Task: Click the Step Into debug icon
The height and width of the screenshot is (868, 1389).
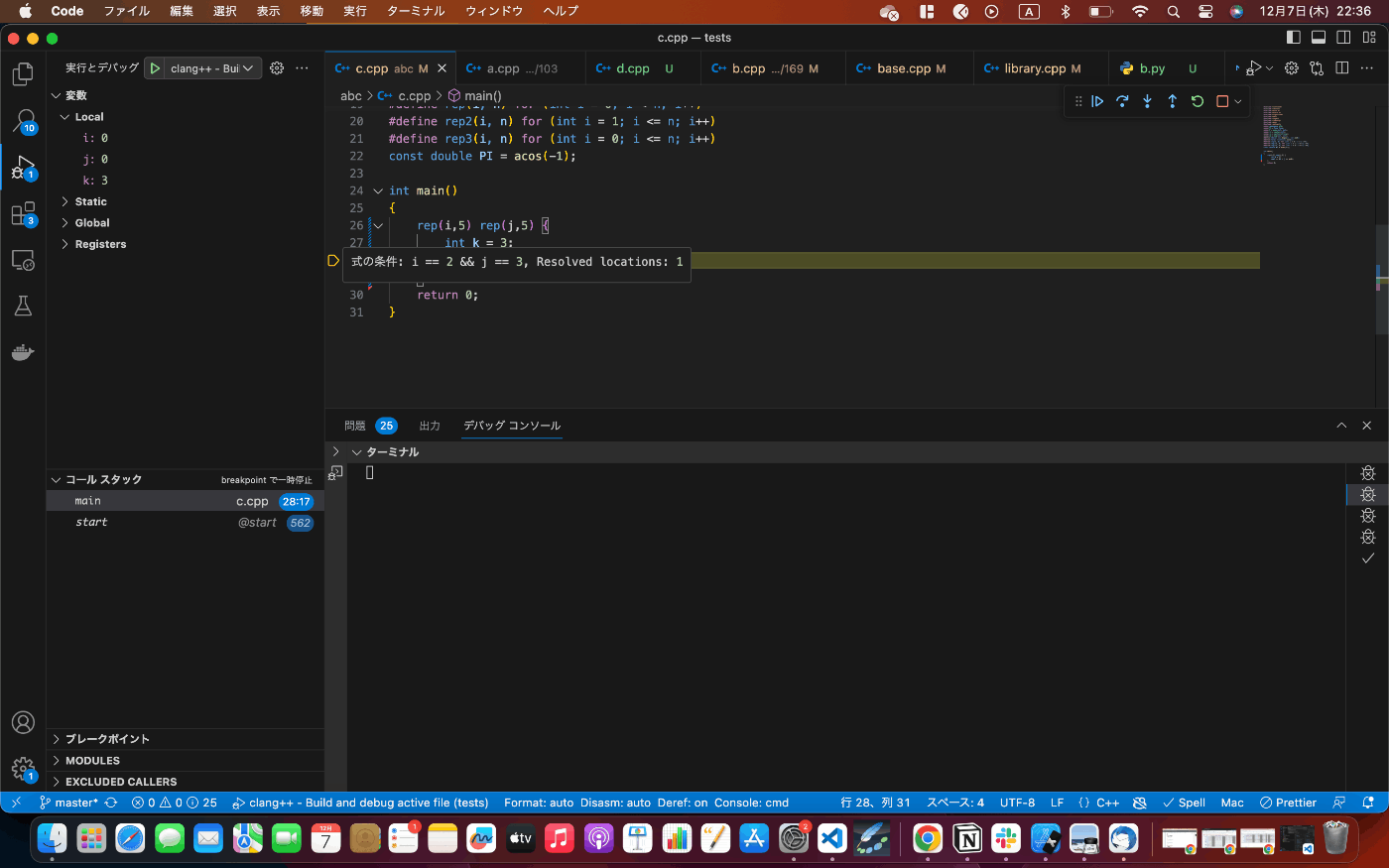Action: click(1147, 101)
